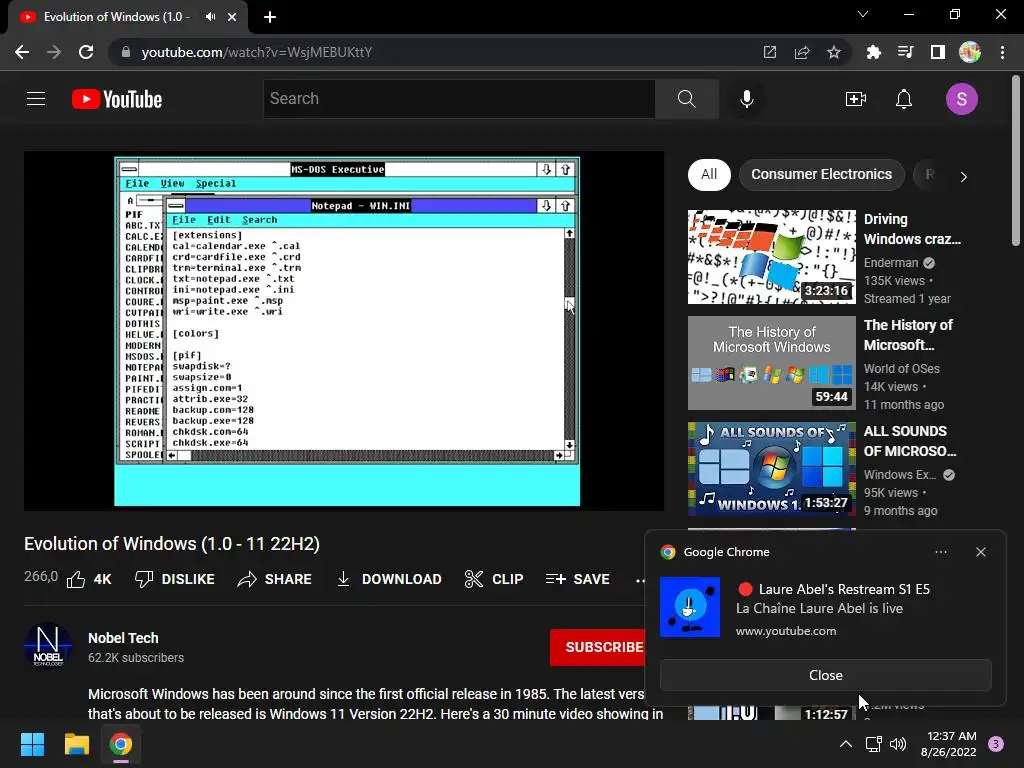Open ALL SOUNDS OF MICROSOFT thumbnail
The image size is (1024, 768).
tap(771, 469)
